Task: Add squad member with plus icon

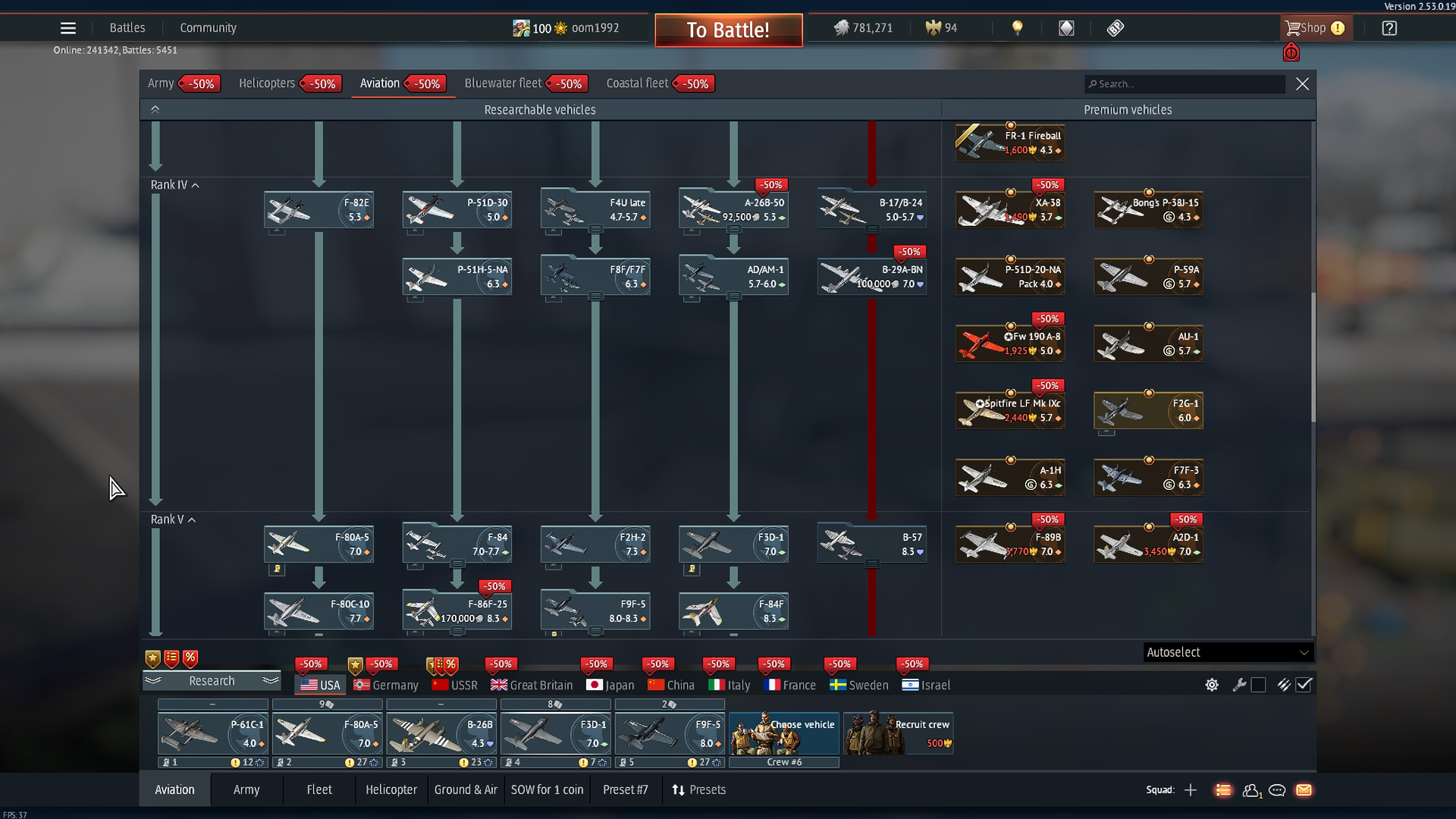Action: pos(1191,790)
